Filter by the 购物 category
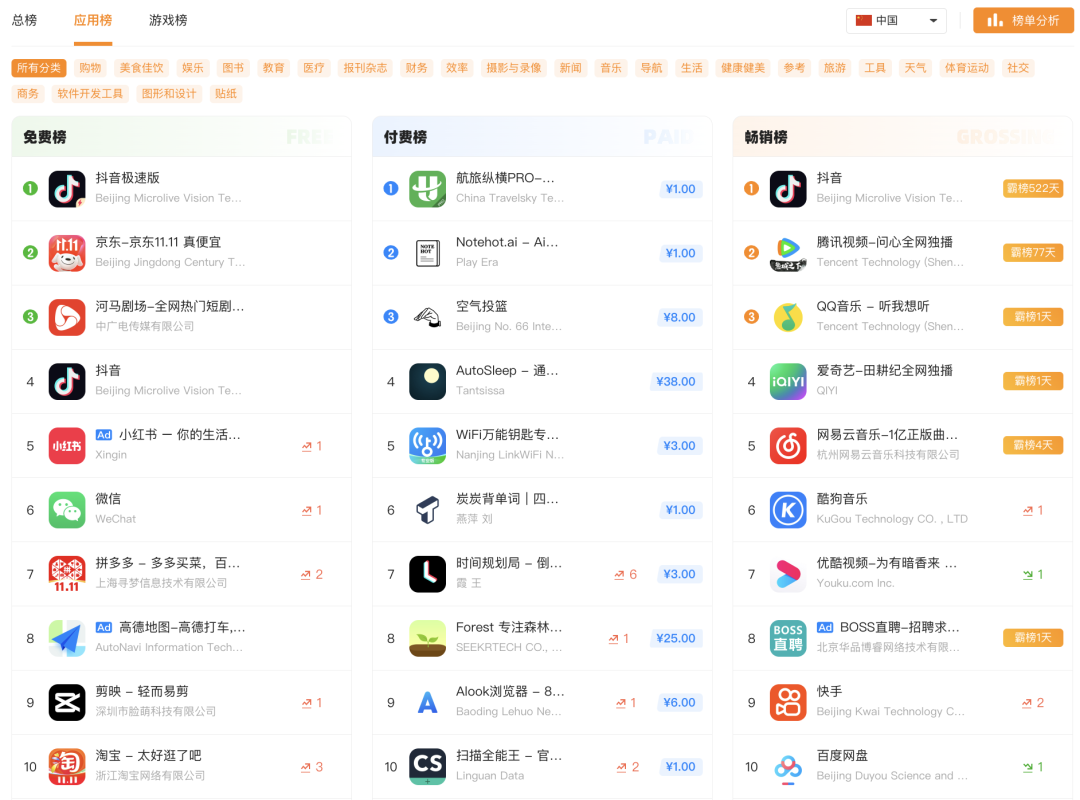The width and height of the screenshot is (1080, 800). click(90, 68)
